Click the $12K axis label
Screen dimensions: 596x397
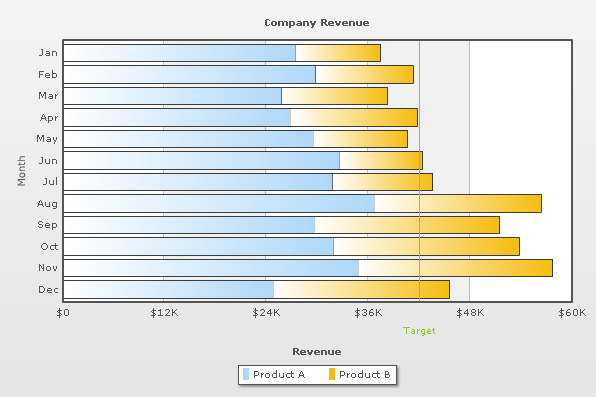[164, 313]
